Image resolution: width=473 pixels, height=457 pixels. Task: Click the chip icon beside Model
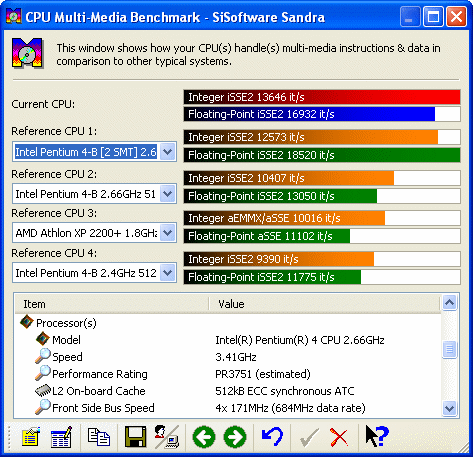[43, 339]
